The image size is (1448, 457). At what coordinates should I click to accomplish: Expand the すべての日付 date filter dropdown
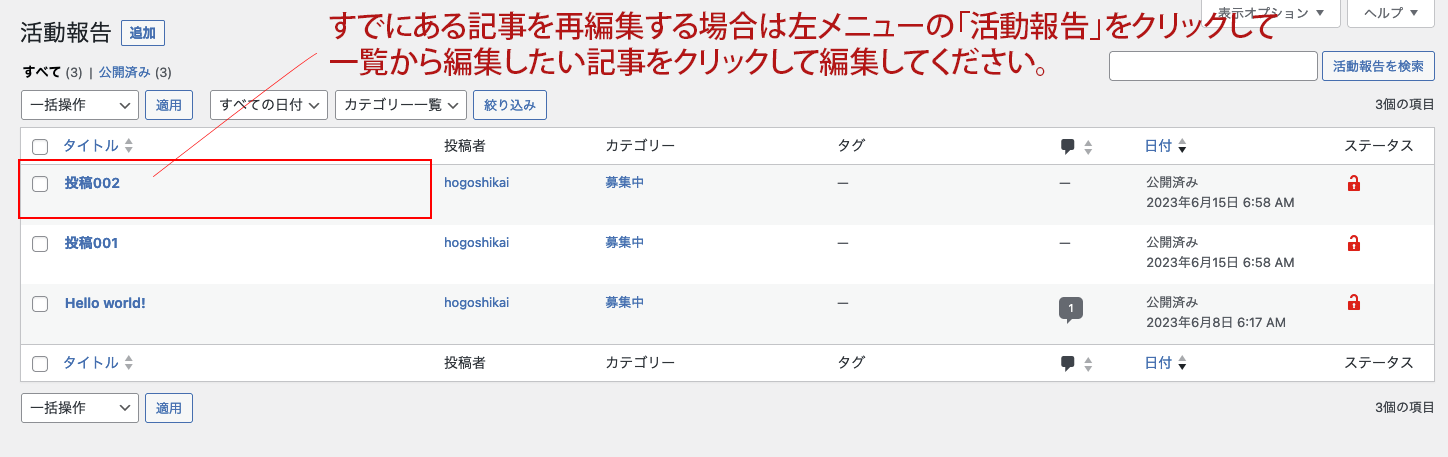tap(269, 105)
